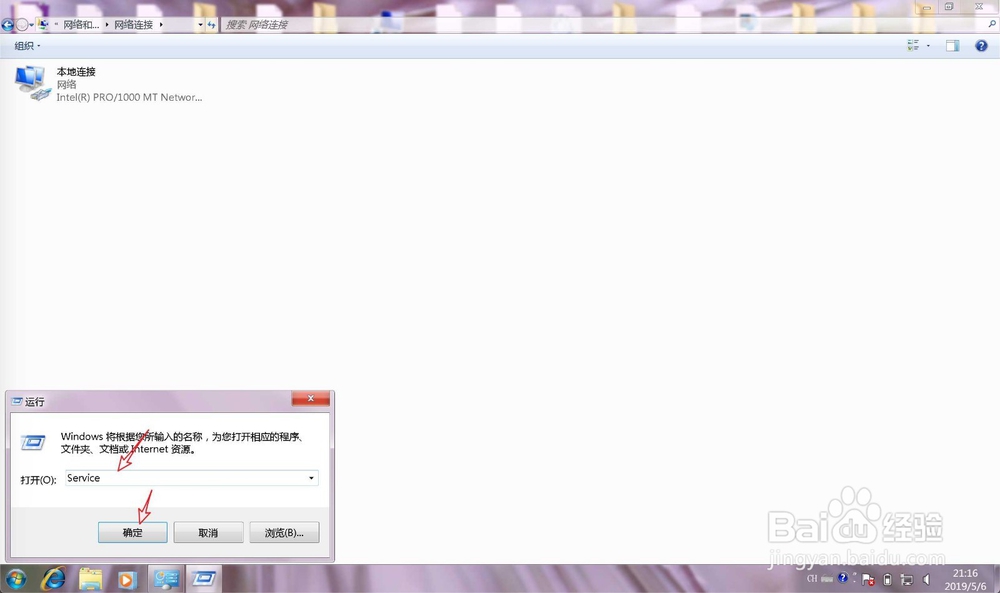Click the Action Center flag icon
This screenshot has width=1000, height=593.
867,579
